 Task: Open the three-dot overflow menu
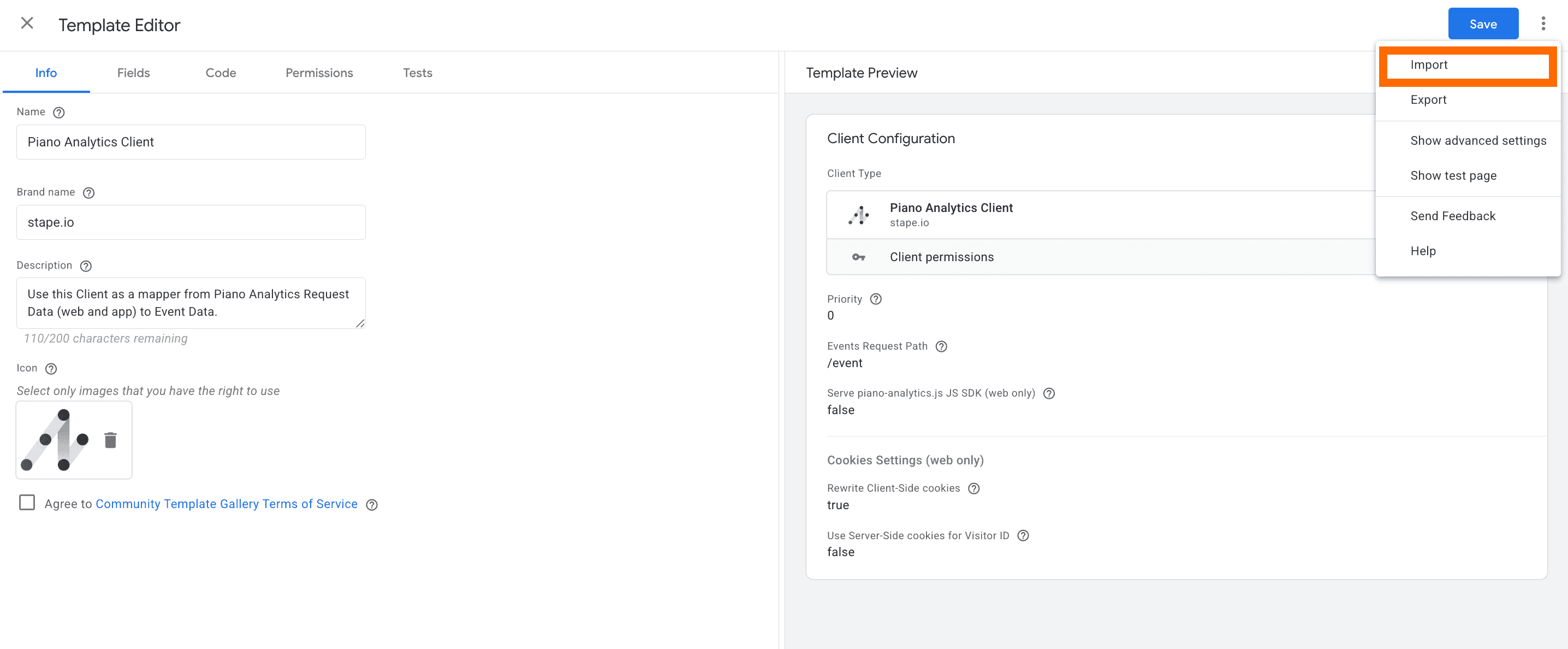pos(1545,23)
